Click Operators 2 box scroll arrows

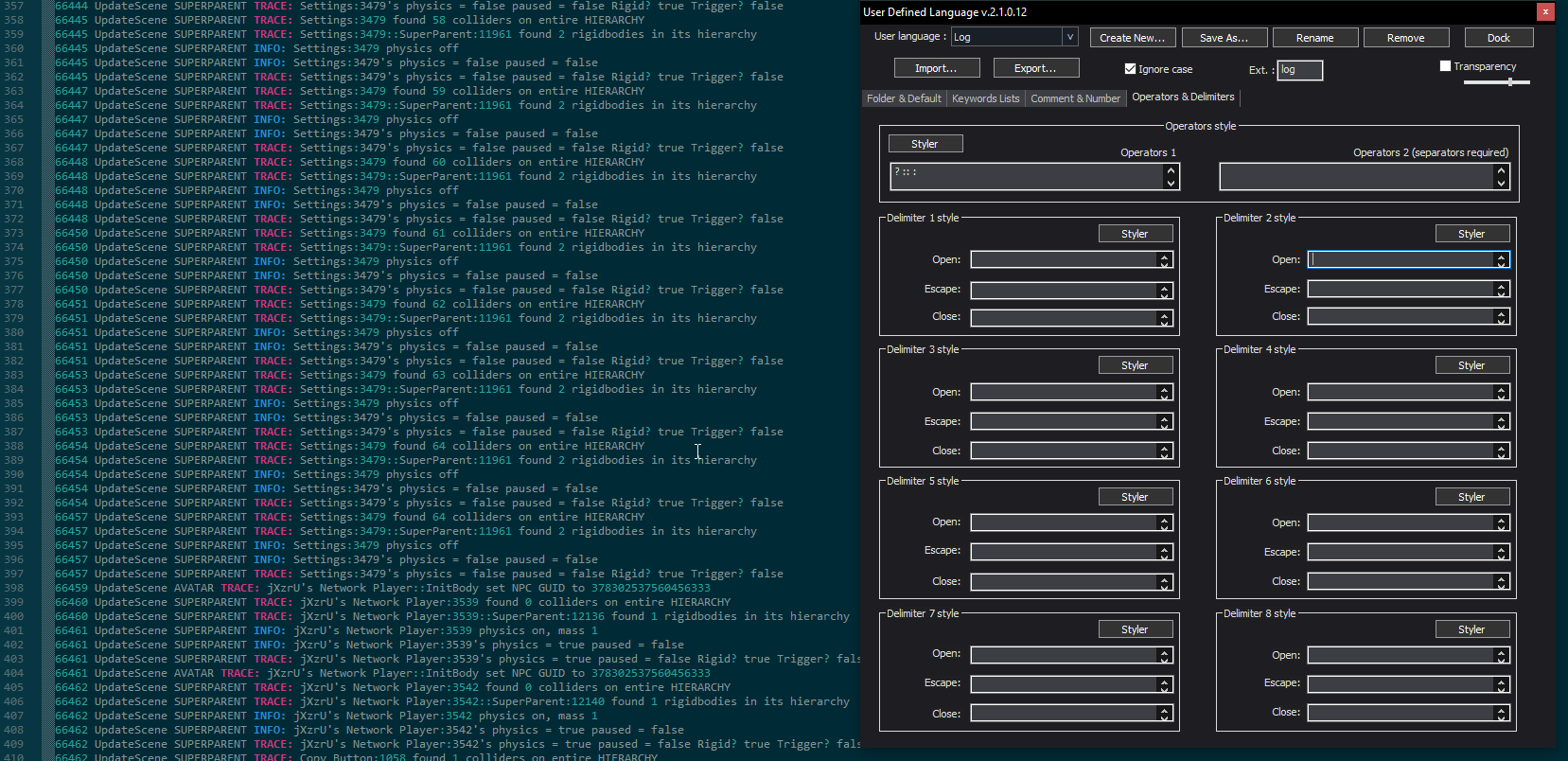pos(1502,176)
